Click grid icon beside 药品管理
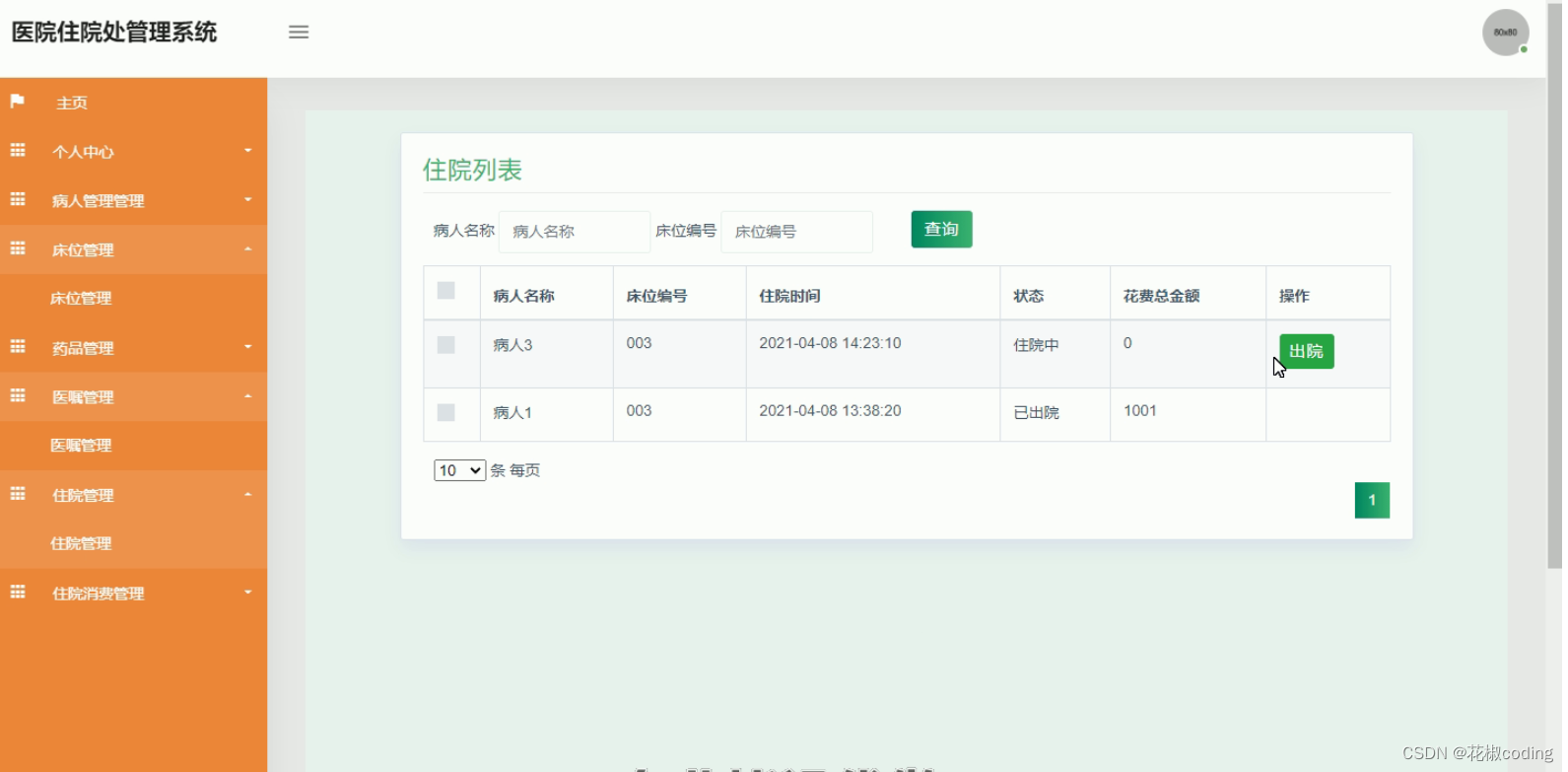The height and width of the screenshot is (772, 1568). point(18,346)
